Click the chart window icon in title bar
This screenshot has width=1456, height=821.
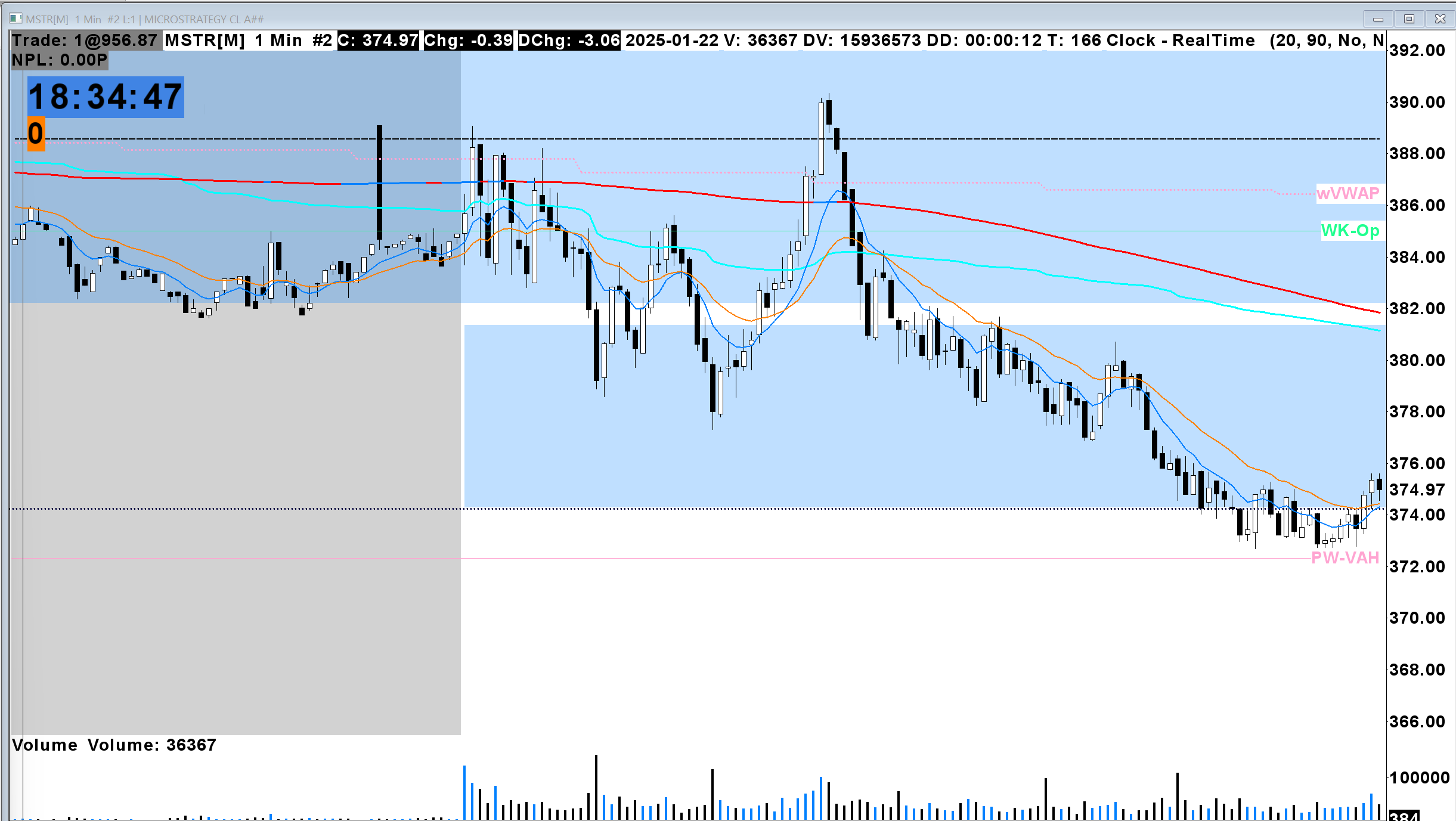16,19
